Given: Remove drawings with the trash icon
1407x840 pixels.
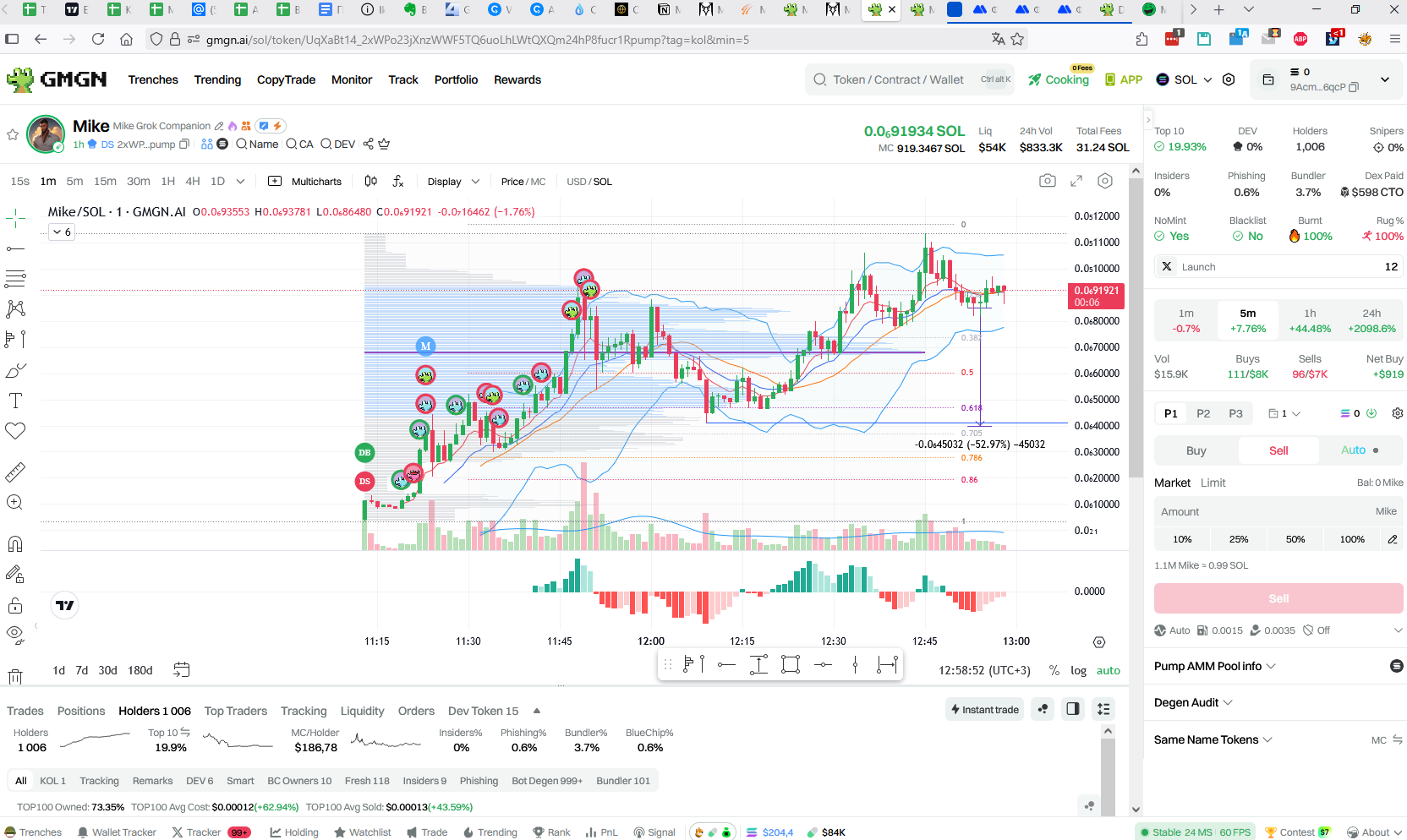Looking at the screenshot, I should [15, 676].
